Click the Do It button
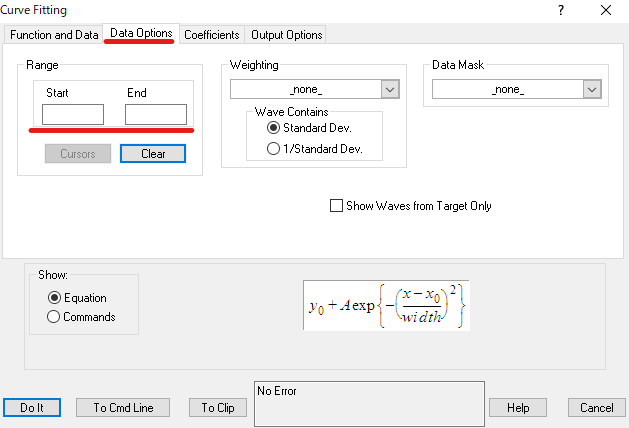The width and height of the screenshot is (629, 428). 32,407
